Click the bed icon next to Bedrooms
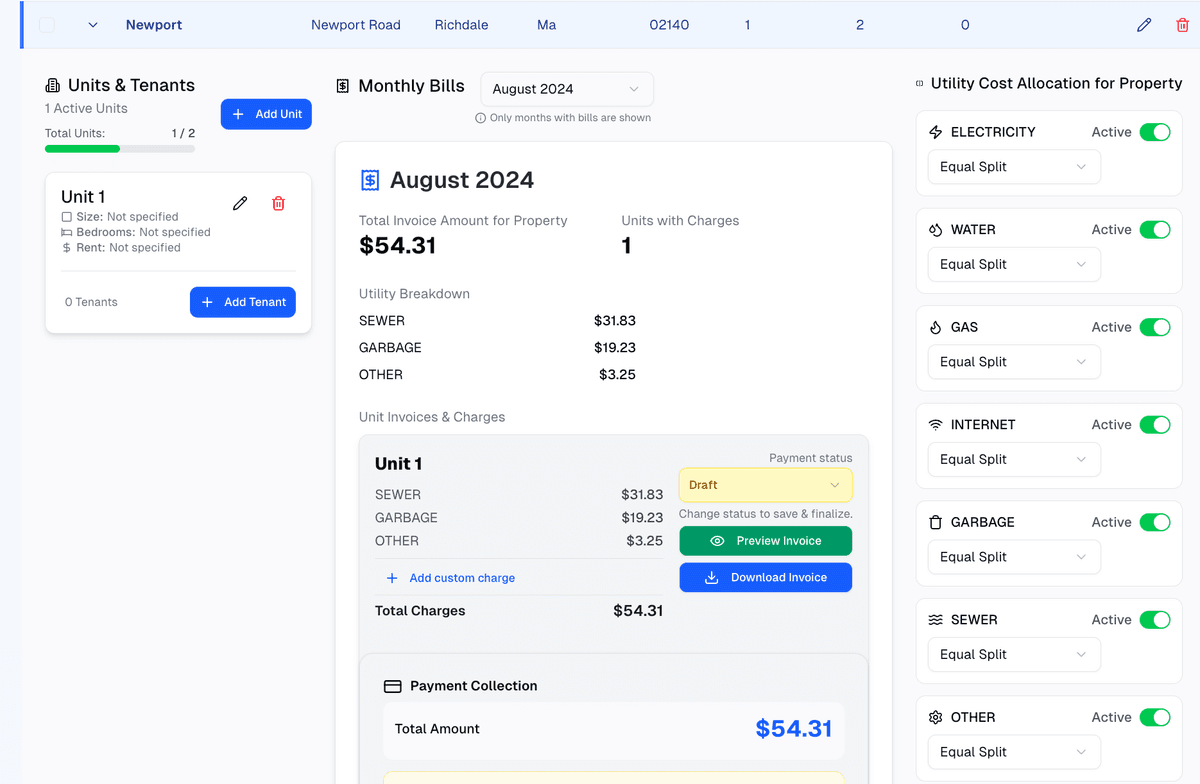The width and height of the screenshot is (1200, 784). [67, 232]
